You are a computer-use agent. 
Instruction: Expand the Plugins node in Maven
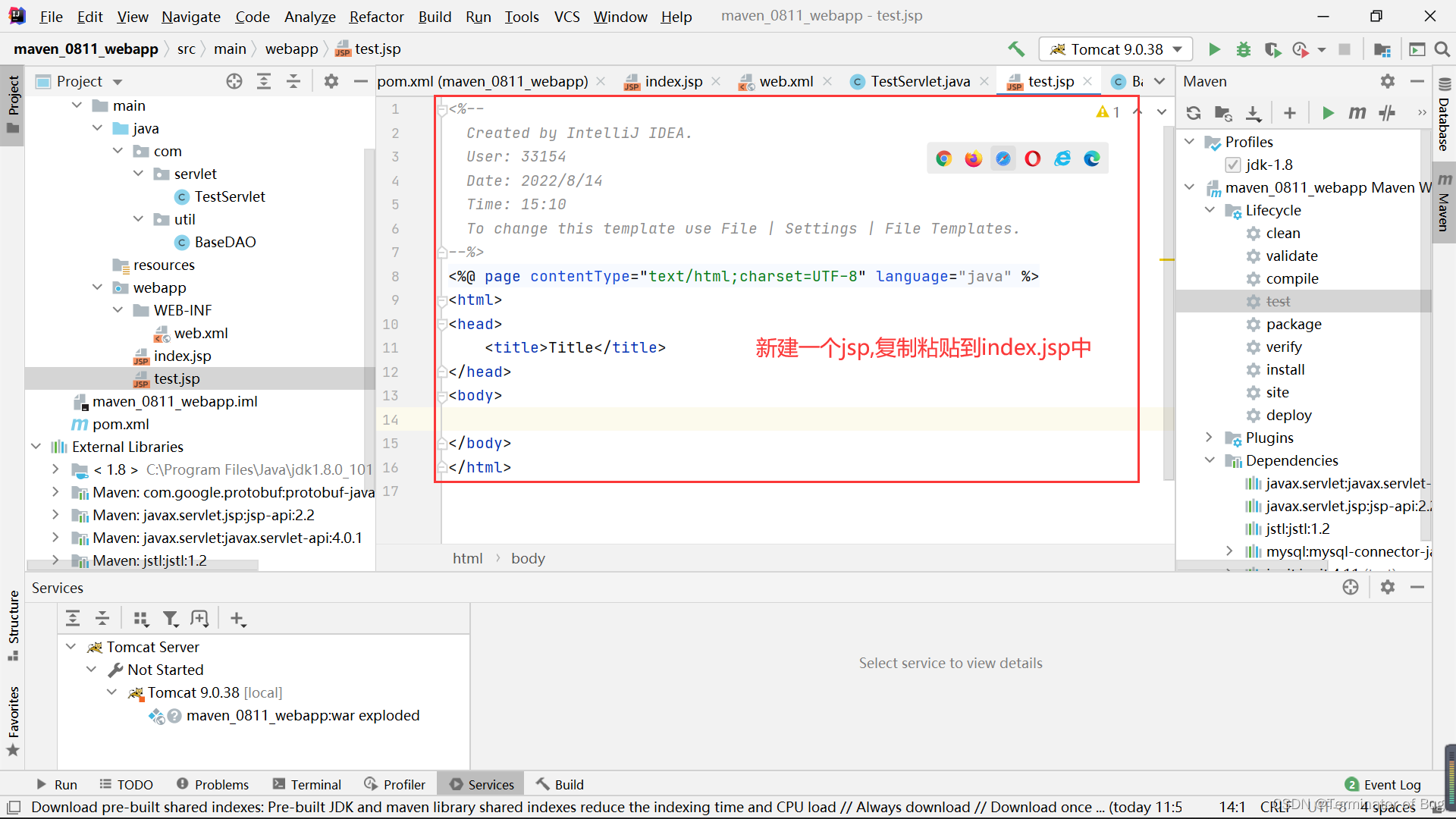1210,438
